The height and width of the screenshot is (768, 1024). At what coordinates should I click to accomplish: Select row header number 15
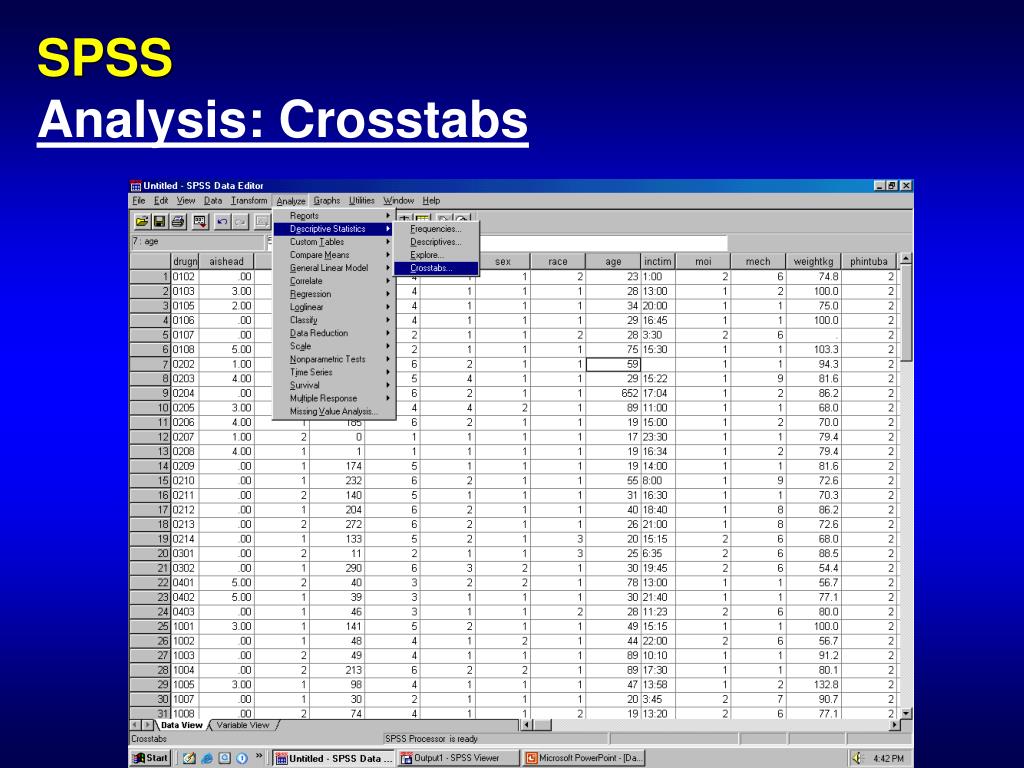[150, 481]
